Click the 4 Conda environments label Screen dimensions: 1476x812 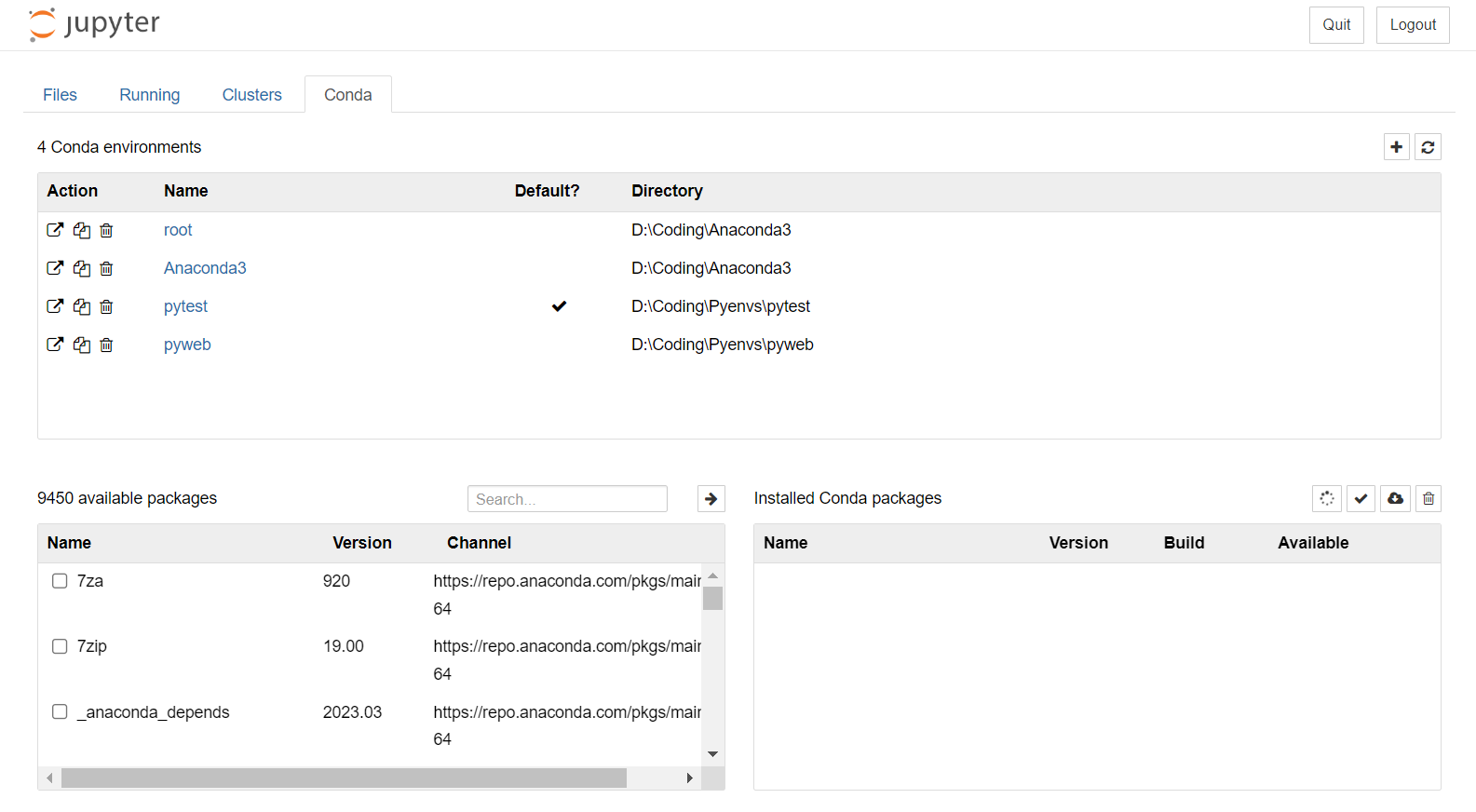(x=119, y=147)
